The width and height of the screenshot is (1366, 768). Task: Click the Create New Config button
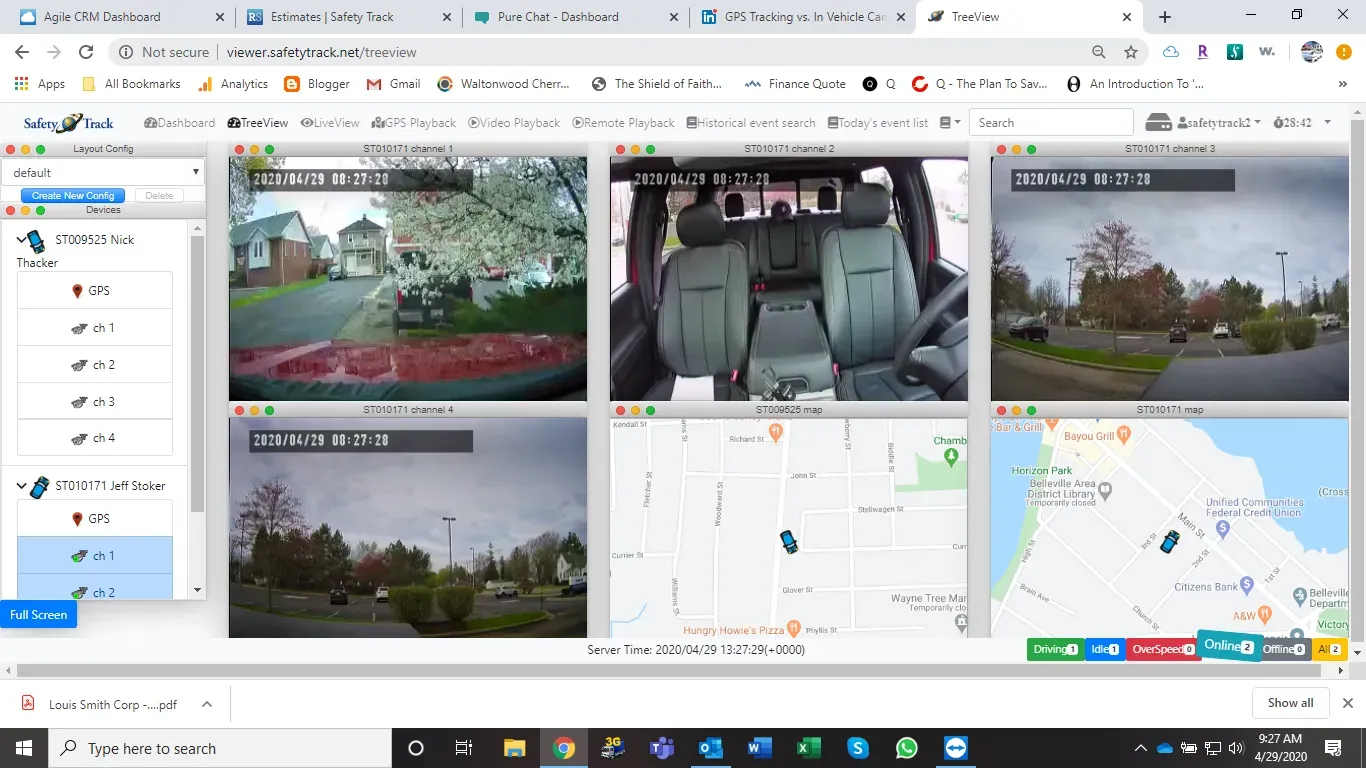coord(71,195)
